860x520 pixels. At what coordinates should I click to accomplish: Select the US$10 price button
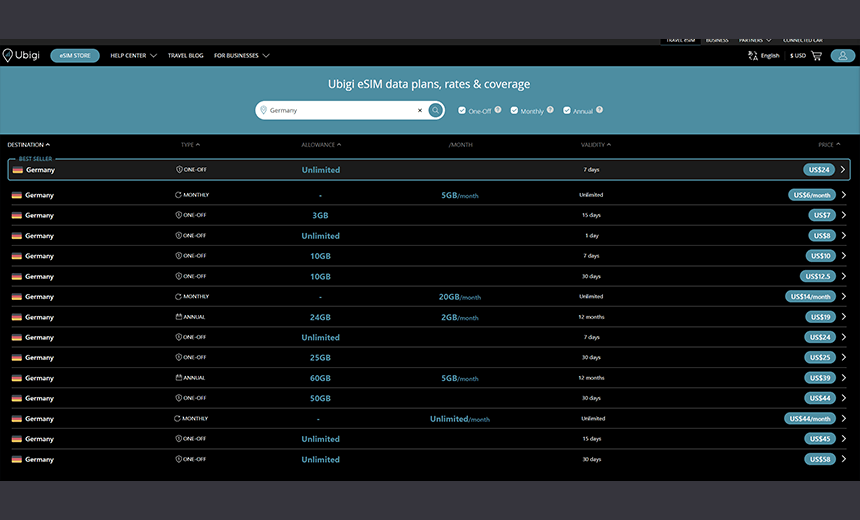[820, 256]
